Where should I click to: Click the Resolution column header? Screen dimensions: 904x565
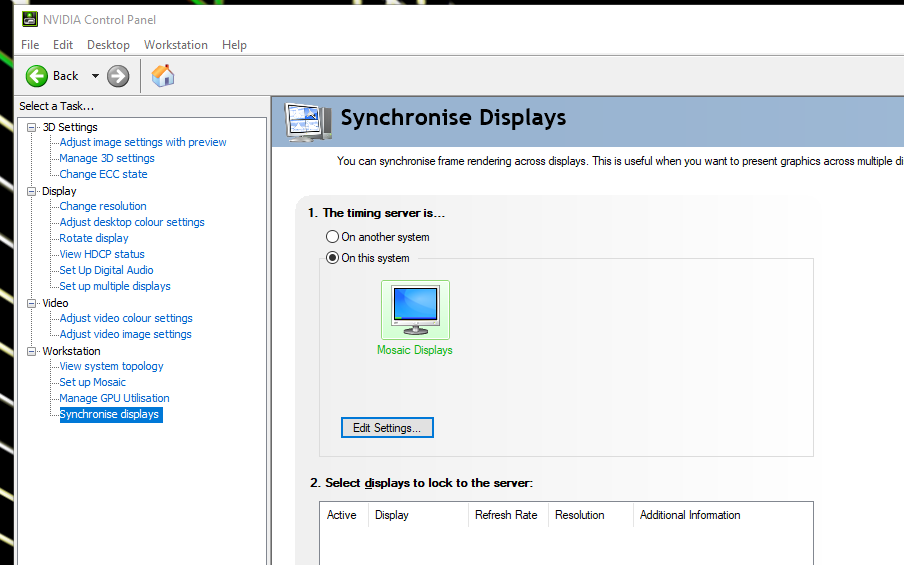click(590, 515)
